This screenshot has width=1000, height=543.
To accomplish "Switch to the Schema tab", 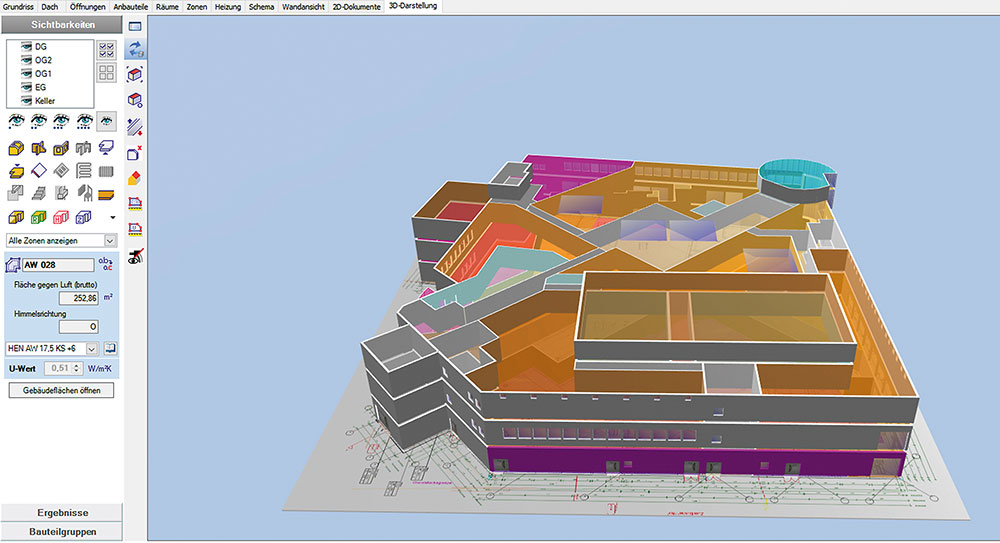I will point(261,7).
